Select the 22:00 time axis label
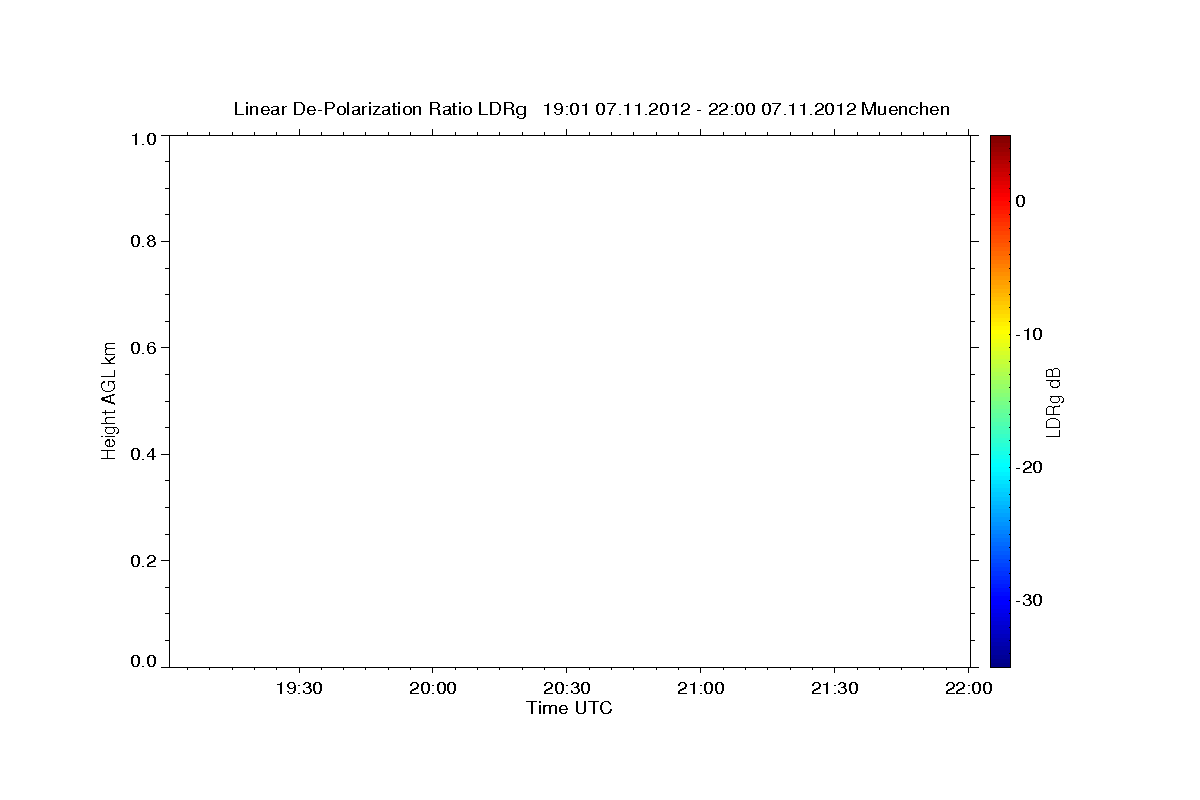1200x800 pixels. [x=969, y=689]
